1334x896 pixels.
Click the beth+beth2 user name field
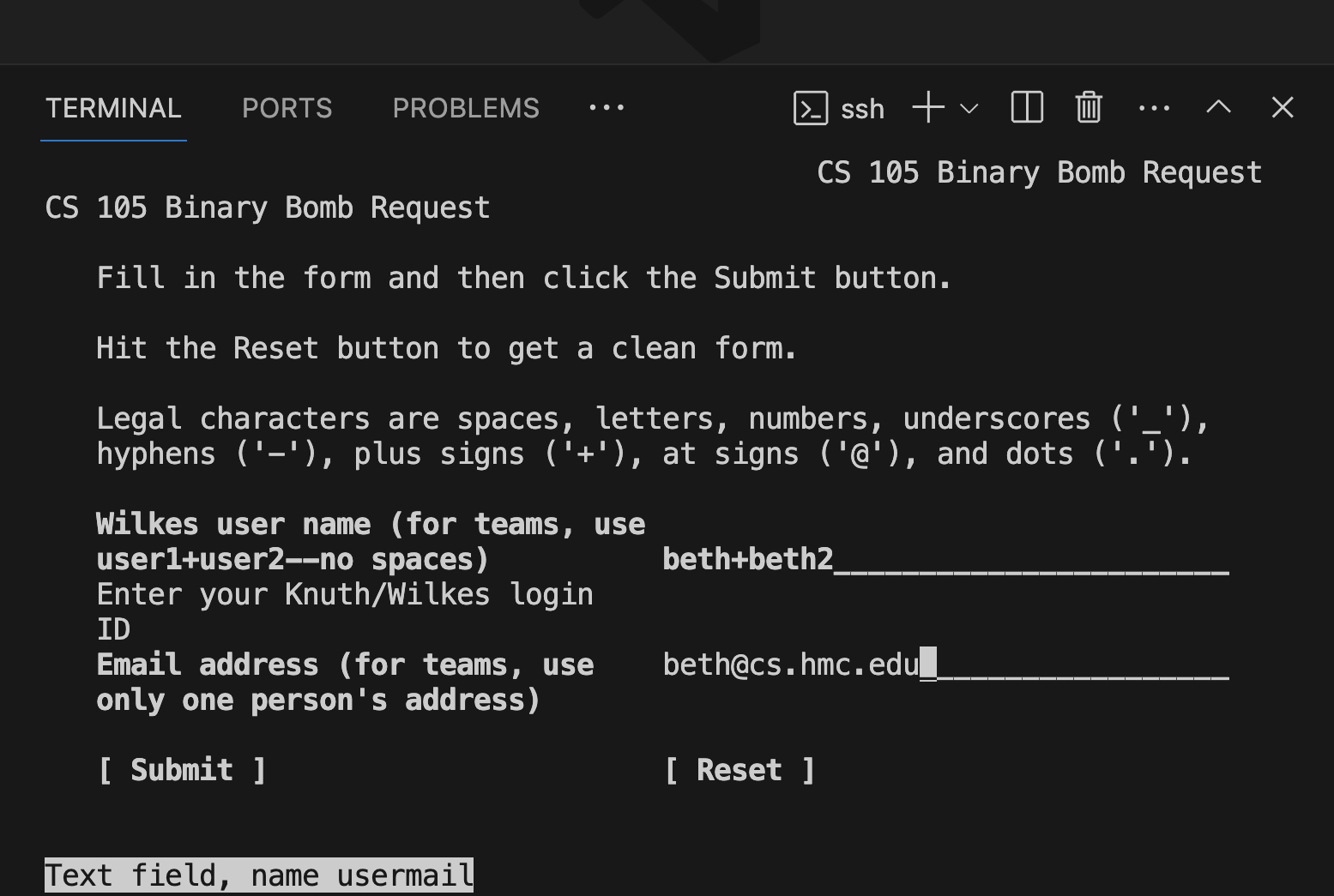(x=944, y=560)
